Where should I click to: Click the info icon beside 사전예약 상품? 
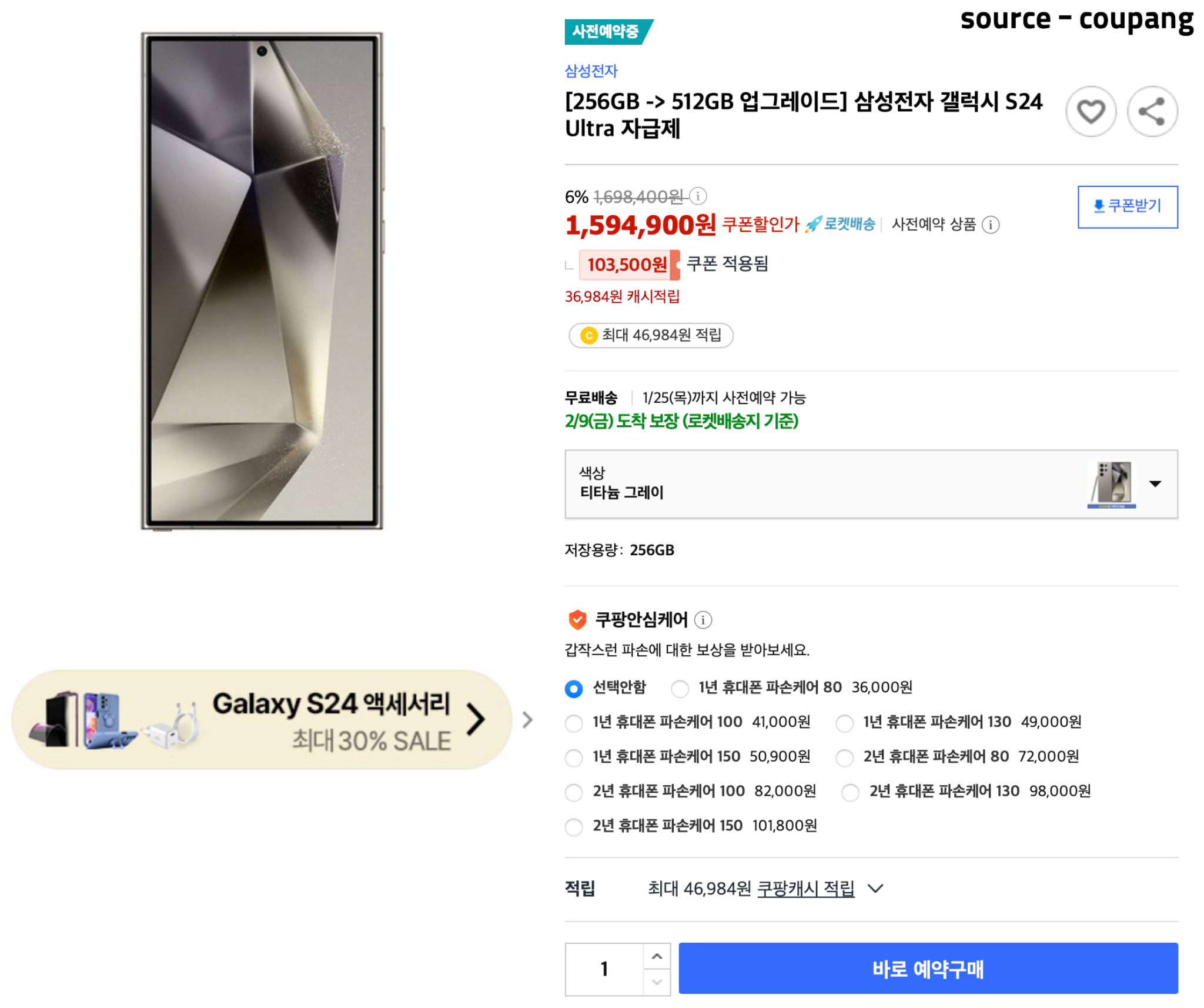pyautogui.click(x=991, y=225)
